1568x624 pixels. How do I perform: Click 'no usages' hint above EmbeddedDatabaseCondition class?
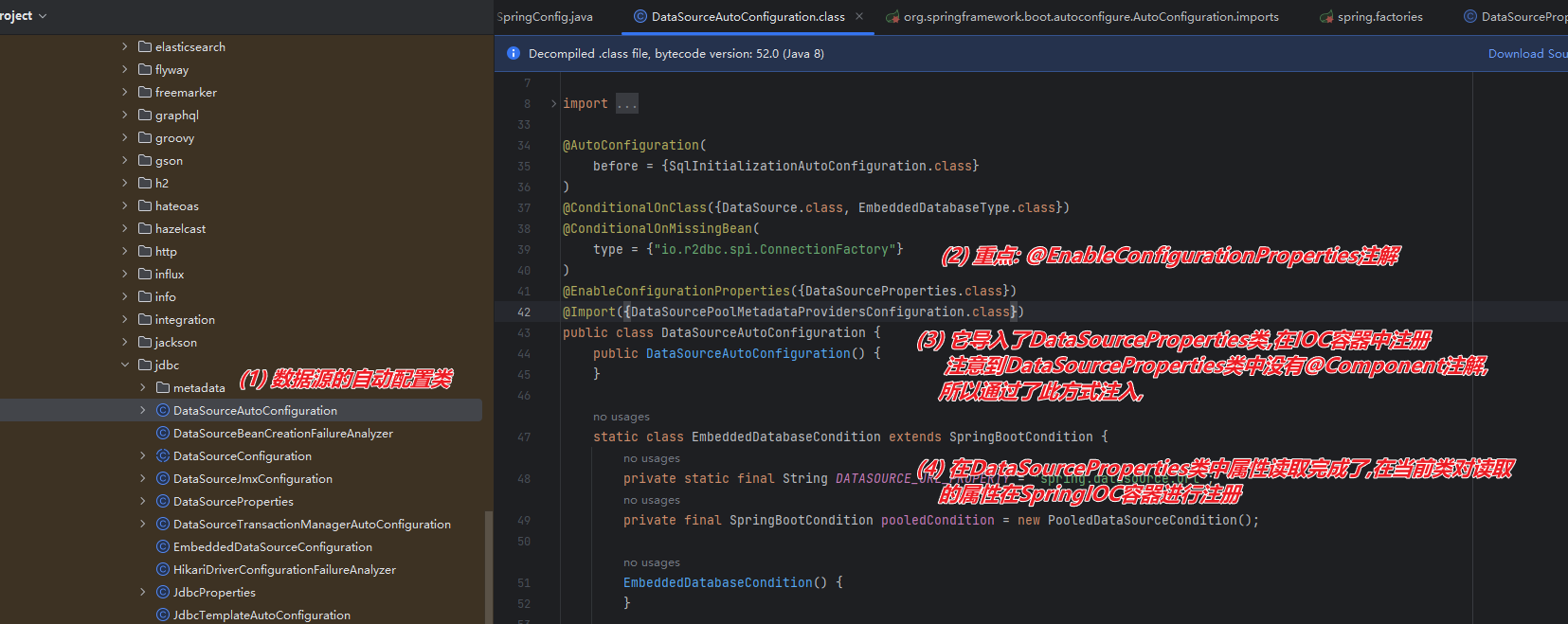pyautogui.click(x=622, y=417)
